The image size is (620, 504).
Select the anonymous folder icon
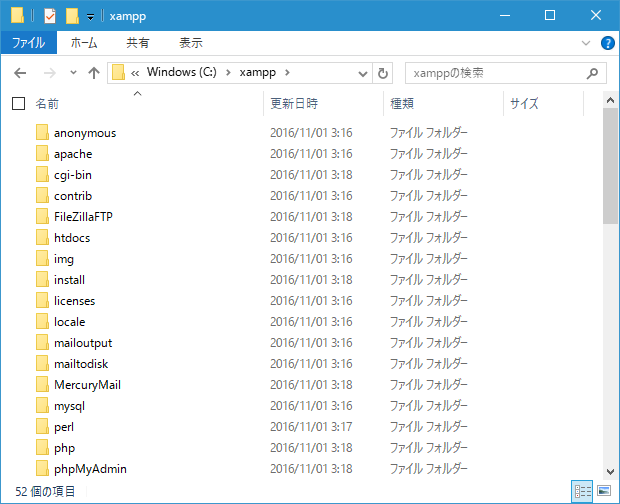tap(42, 132)
